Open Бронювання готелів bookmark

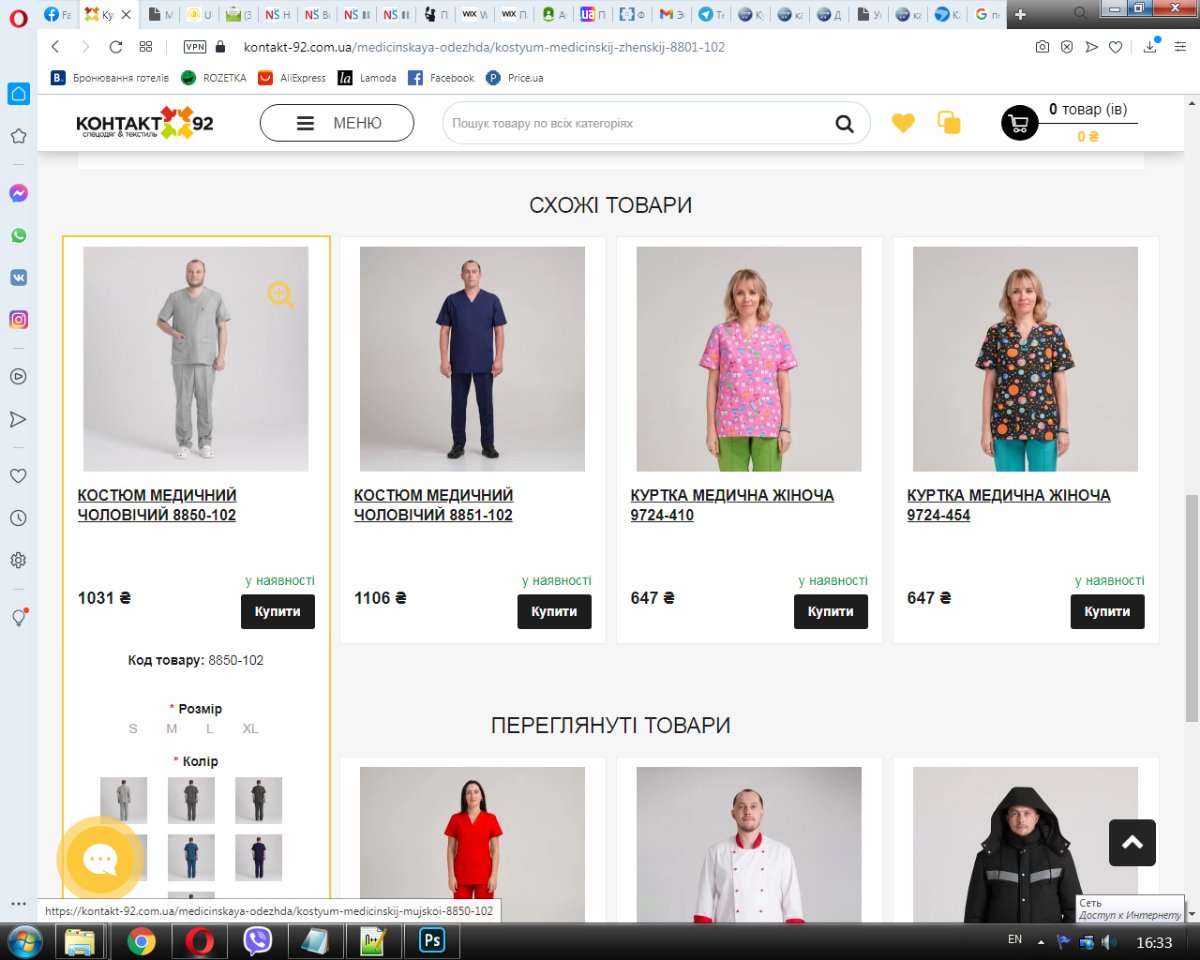click(x=110, y=78)
